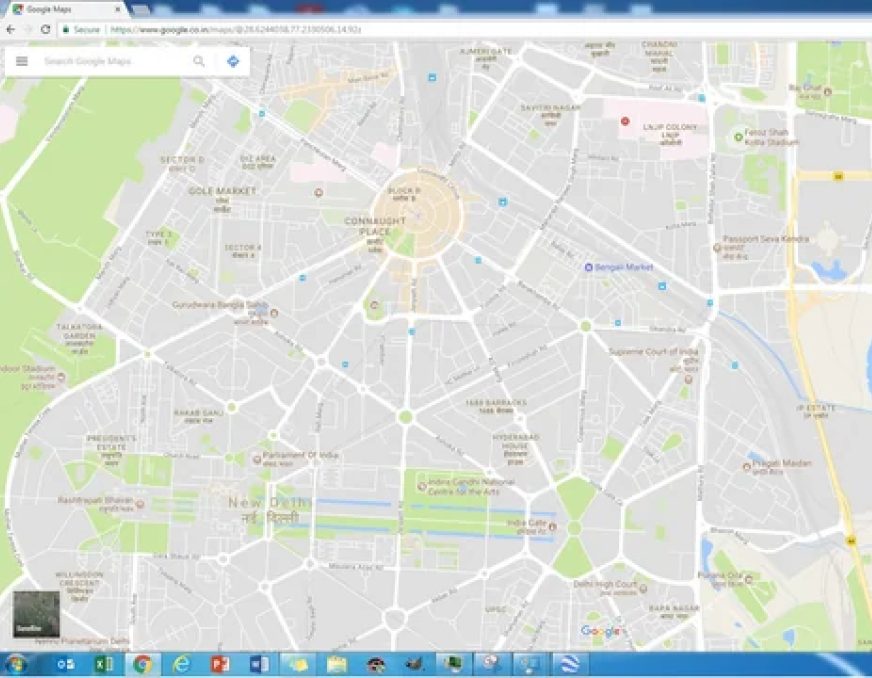Screen dimensions: 872x678
Task: Click the Willingdon Crescent label
Action: (80, 579)
